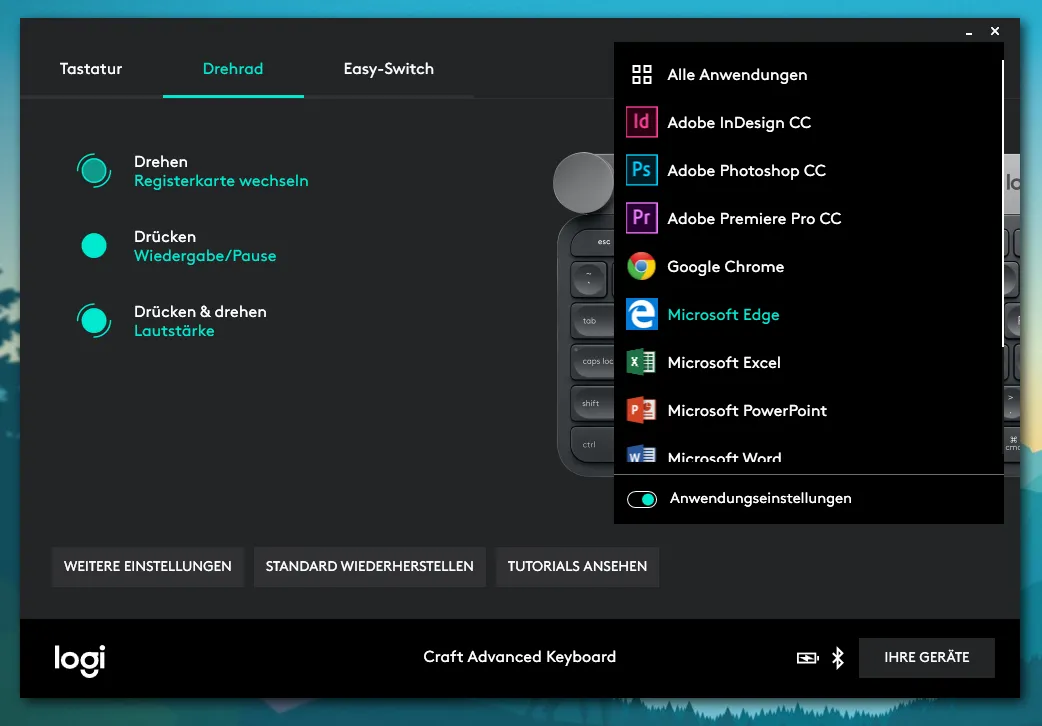1042x726 pixels.
Task: Open the Drehrad tab
Action: tap(233, 68)
